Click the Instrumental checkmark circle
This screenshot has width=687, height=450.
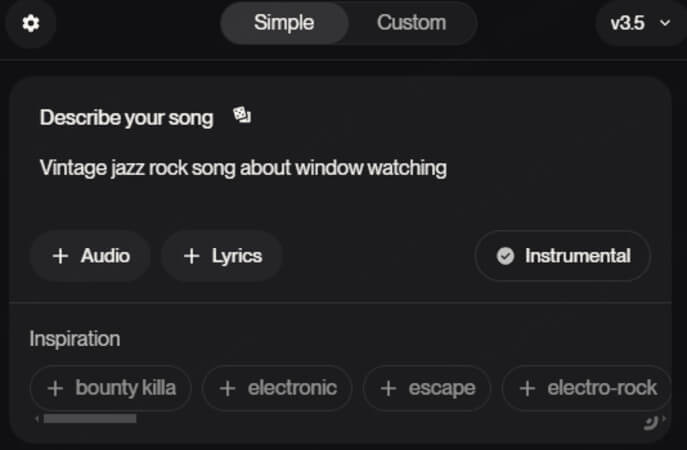(505, 256)
